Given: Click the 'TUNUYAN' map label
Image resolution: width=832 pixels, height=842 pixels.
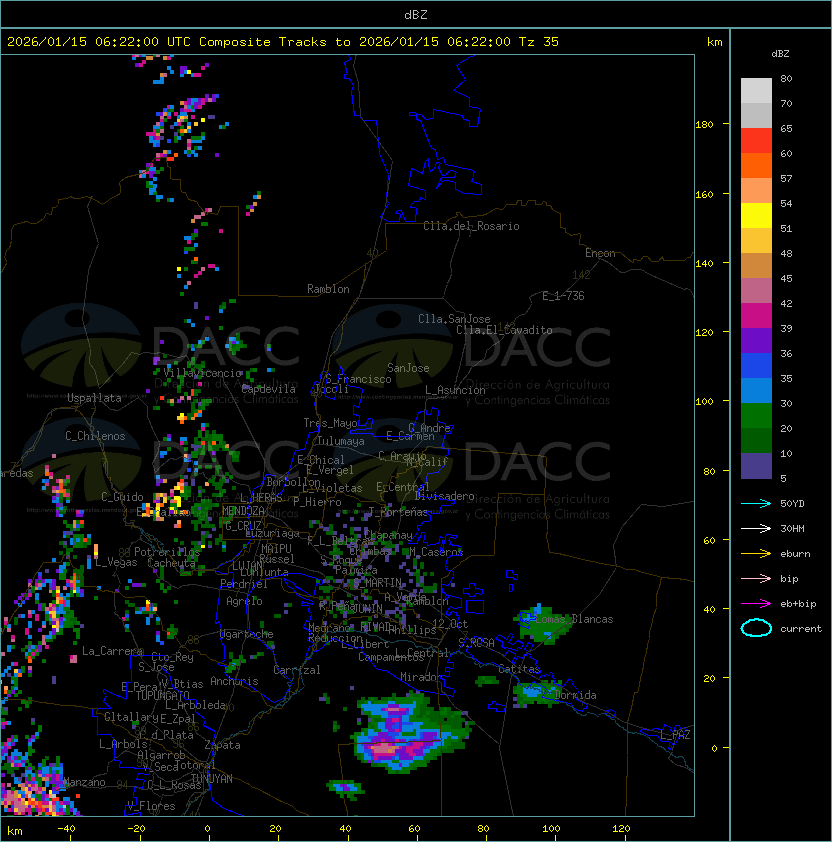Looking at the screenshot, I should pyautogui.click(x=212, y=779).
